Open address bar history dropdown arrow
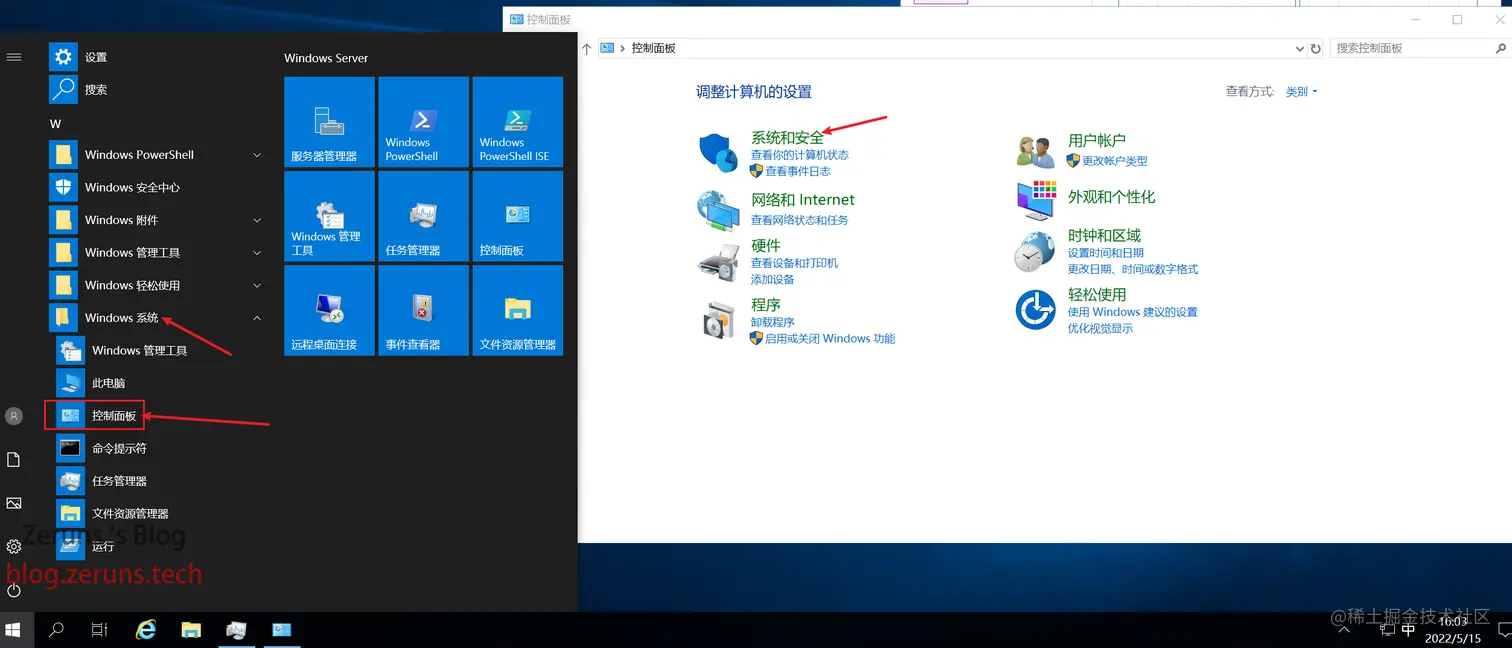The height and width of the screenshot is (648, 1512). (1299, 48)
